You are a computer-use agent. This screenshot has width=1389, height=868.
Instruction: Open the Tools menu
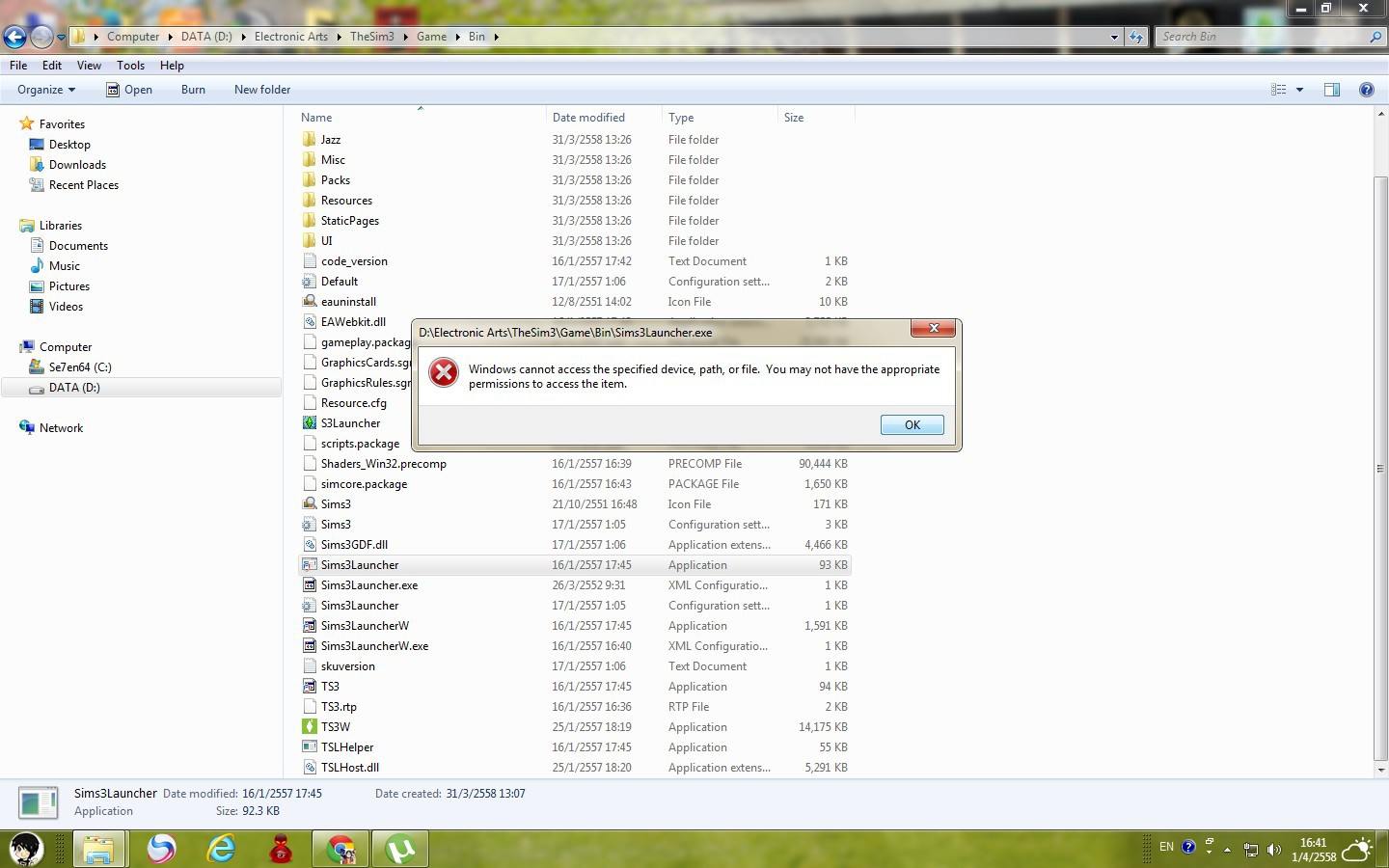coord(130,66)
